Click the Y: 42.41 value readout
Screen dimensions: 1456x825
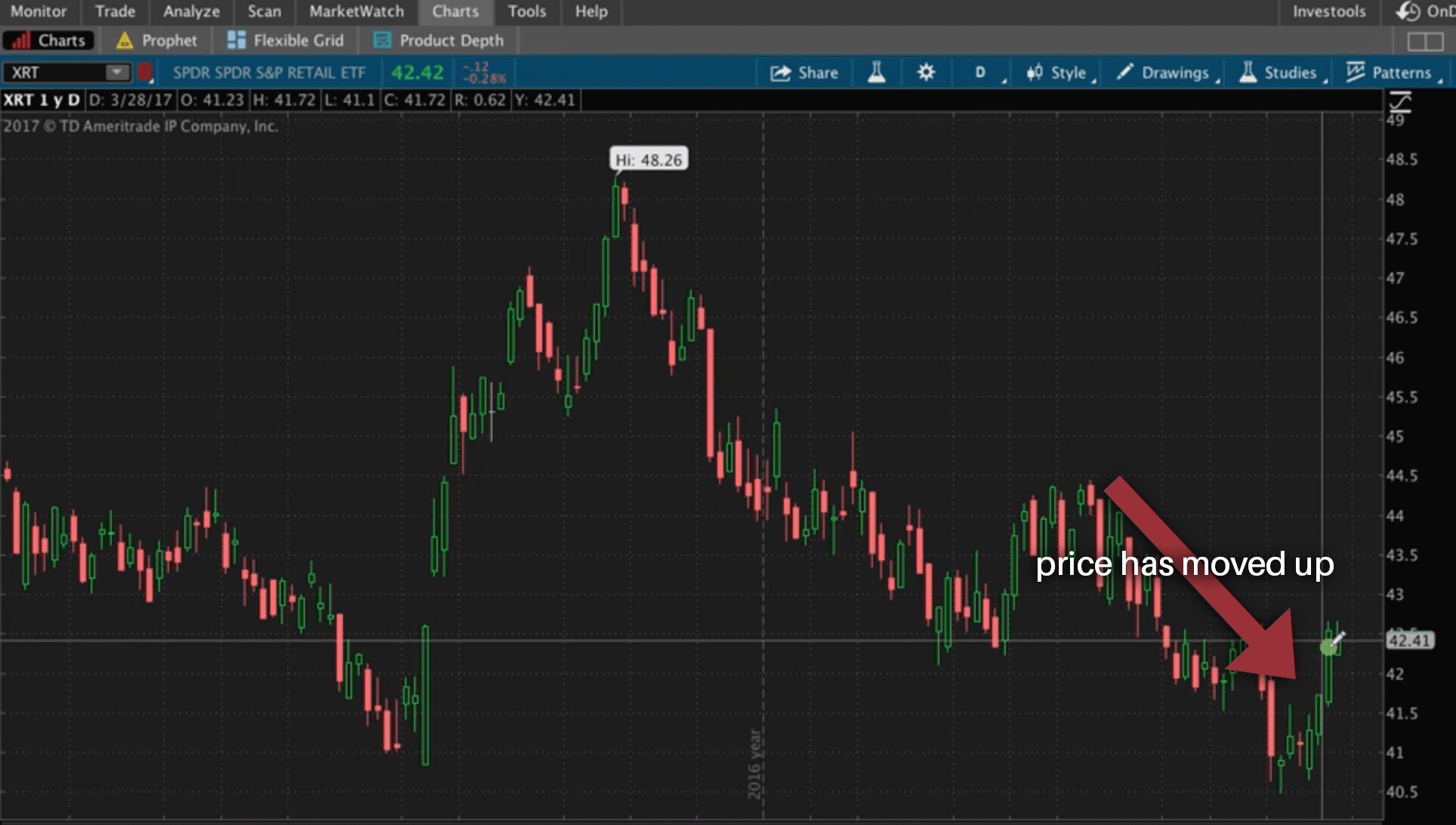(x=545, y=100)
